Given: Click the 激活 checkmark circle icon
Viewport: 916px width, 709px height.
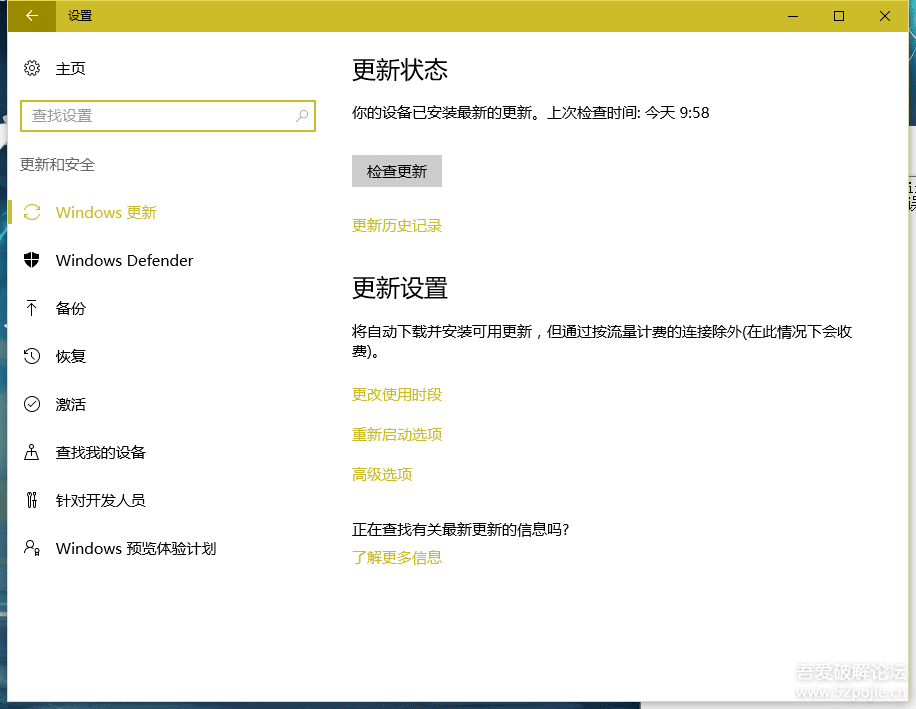Looking at the screenshot, I should pos(32,404).
